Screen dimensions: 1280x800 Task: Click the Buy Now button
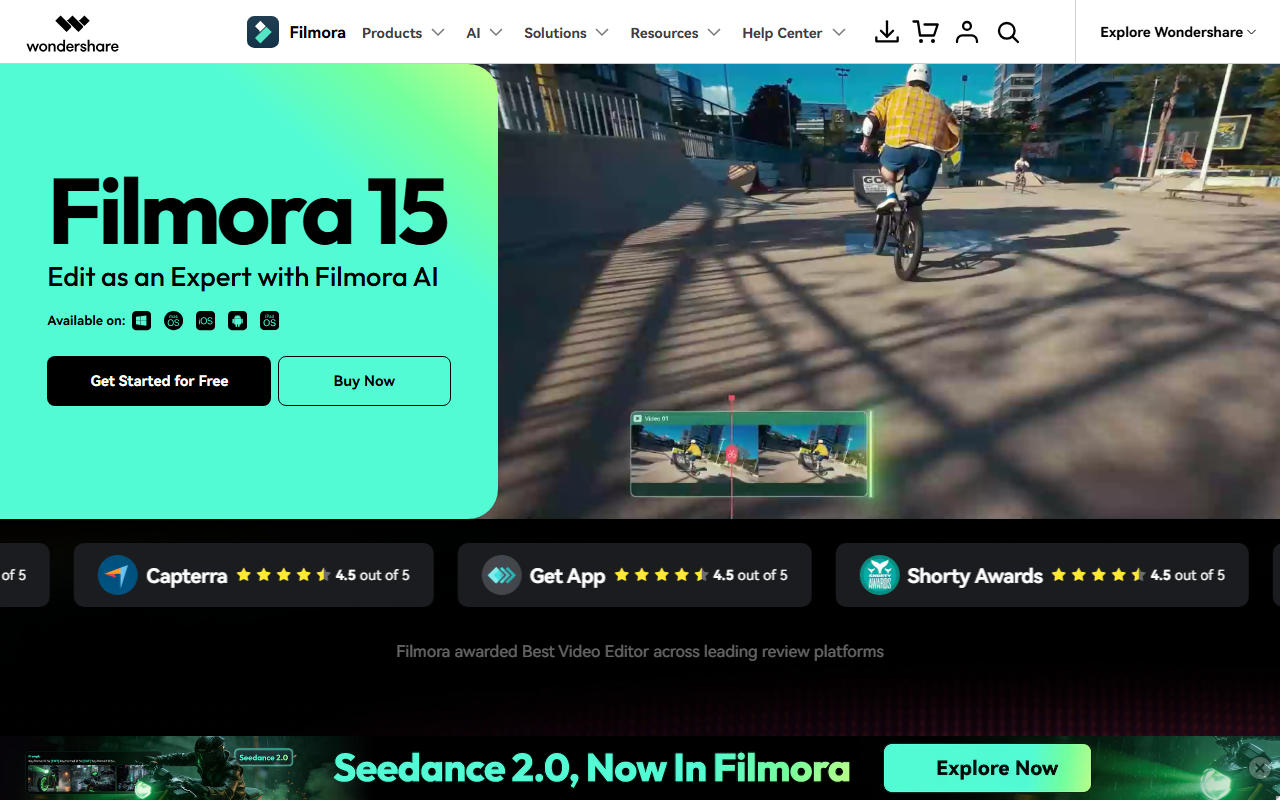[364, 381]
